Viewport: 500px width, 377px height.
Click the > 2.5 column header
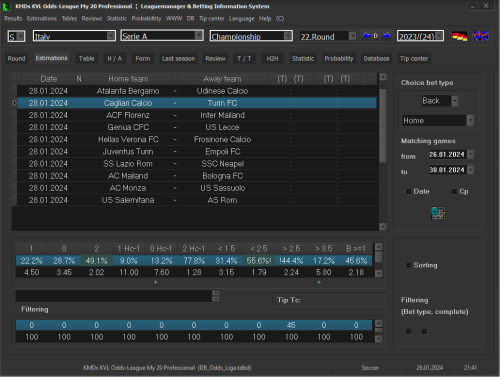click(291, 249)
